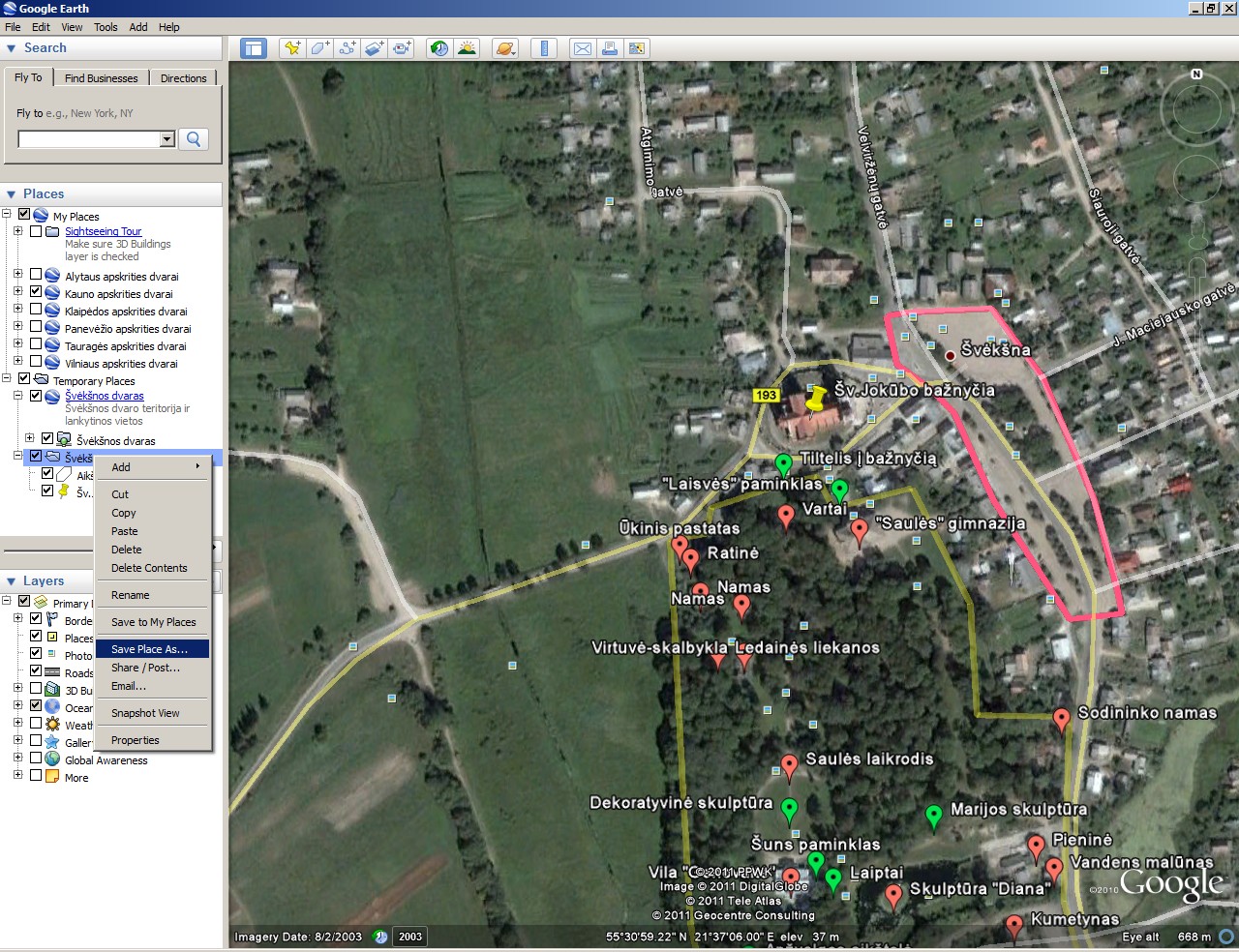Click the Print icon in the toolbar
This screenshot has height=952, width=1239.
[610, 48]
